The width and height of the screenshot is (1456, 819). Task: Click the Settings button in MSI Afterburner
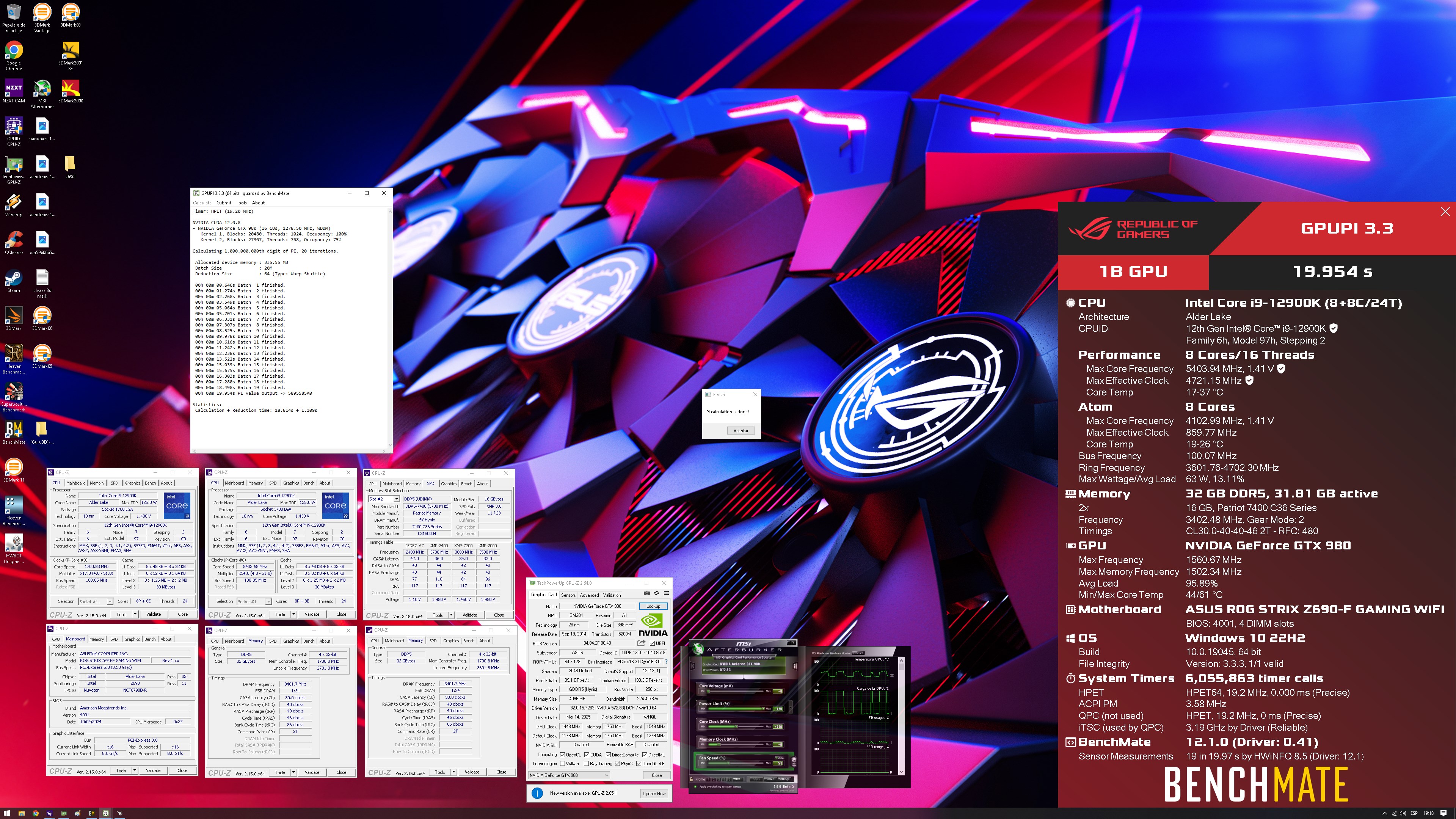point(784,780)
